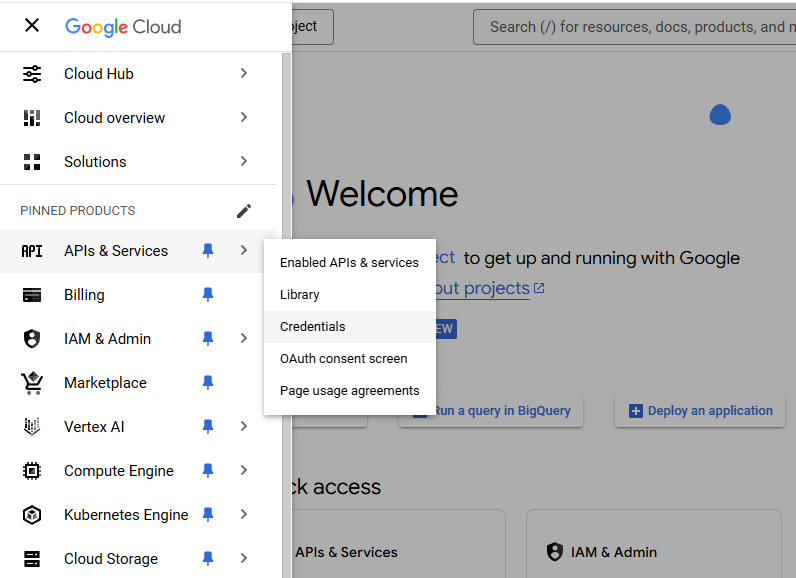
Task: Select Credentials in the submenu
Action: 350,327
